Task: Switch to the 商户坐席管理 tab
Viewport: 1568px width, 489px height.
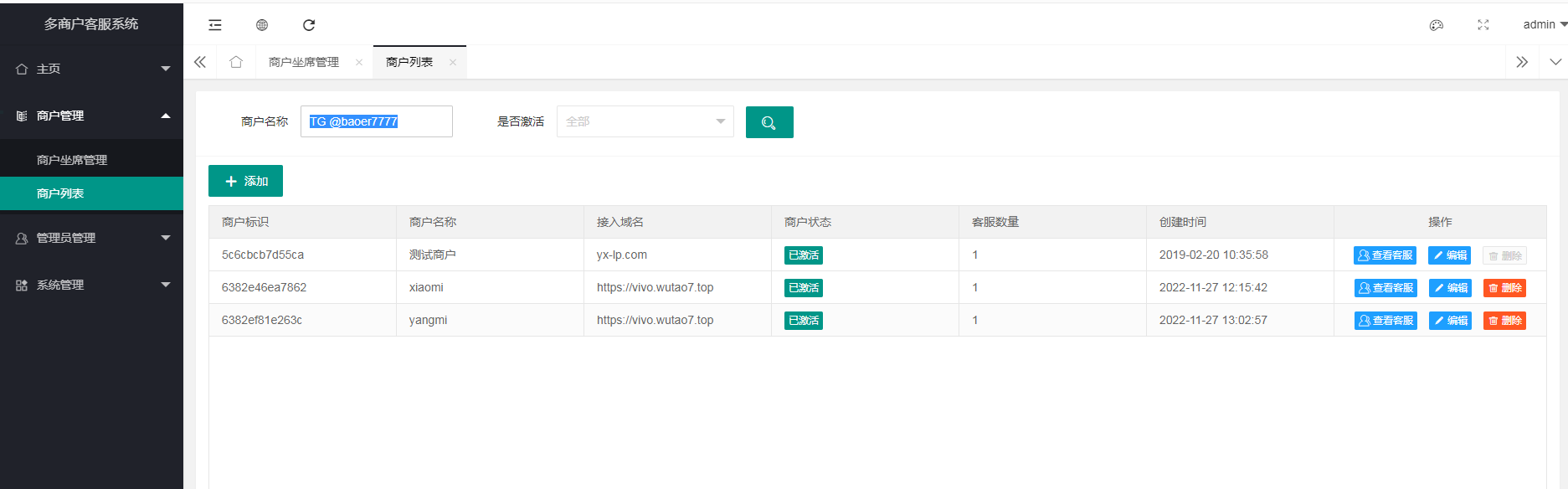Action: [304, 62]
